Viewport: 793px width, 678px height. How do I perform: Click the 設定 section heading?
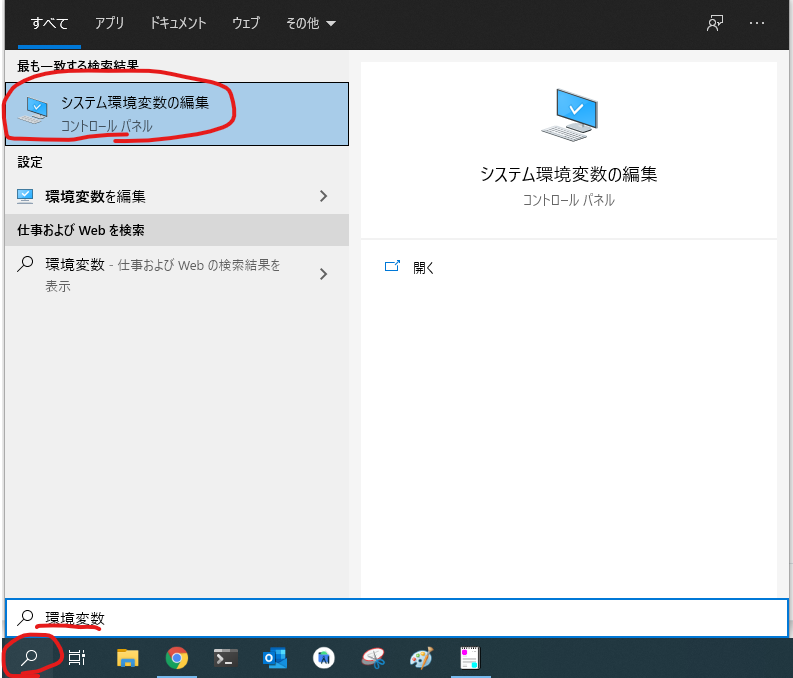click(30, 162)
